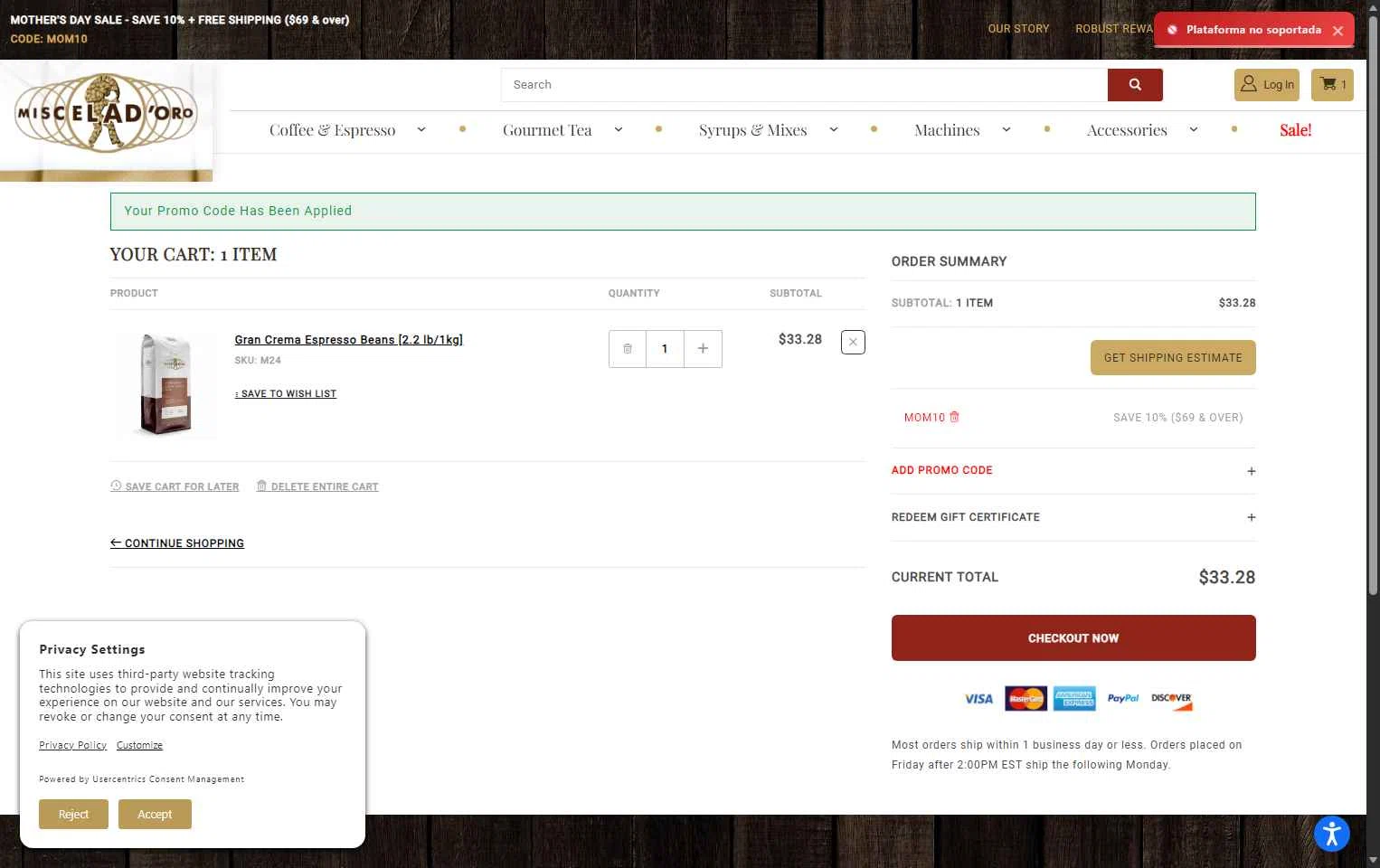This screenshot has height=868, width=1380.
Task: Click the SKU: M24 text
Action: tap(258, 361)
